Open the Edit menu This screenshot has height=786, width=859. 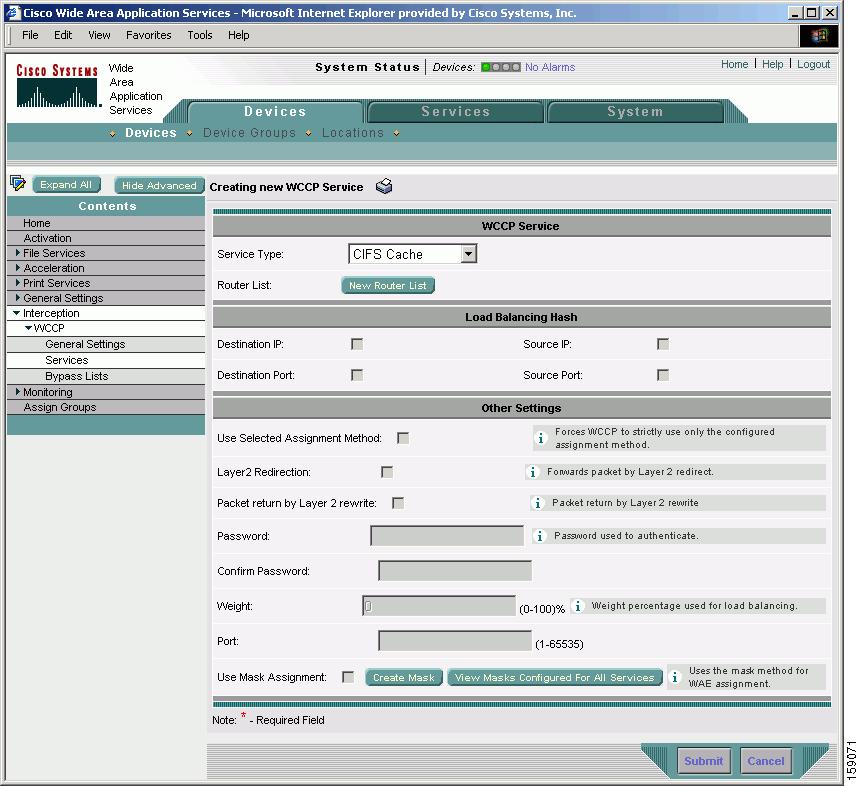(x=63, y=35)
